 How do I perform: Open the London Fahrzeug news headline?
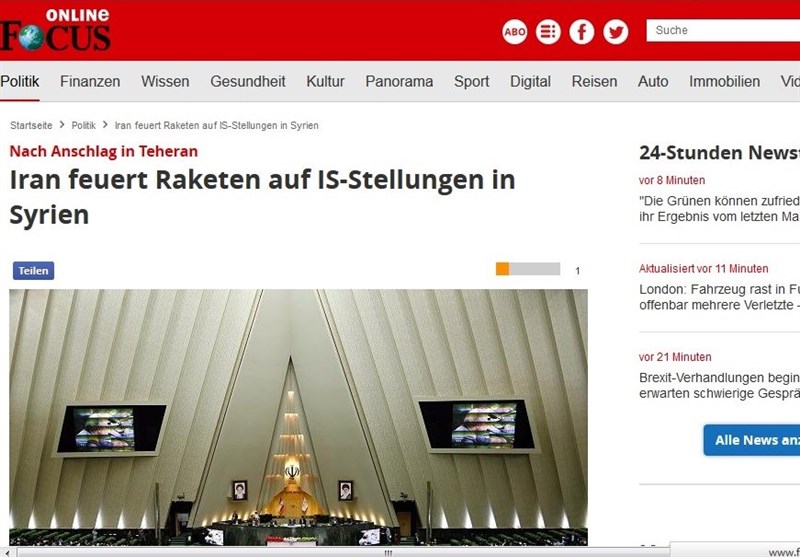tap(719, 297)
